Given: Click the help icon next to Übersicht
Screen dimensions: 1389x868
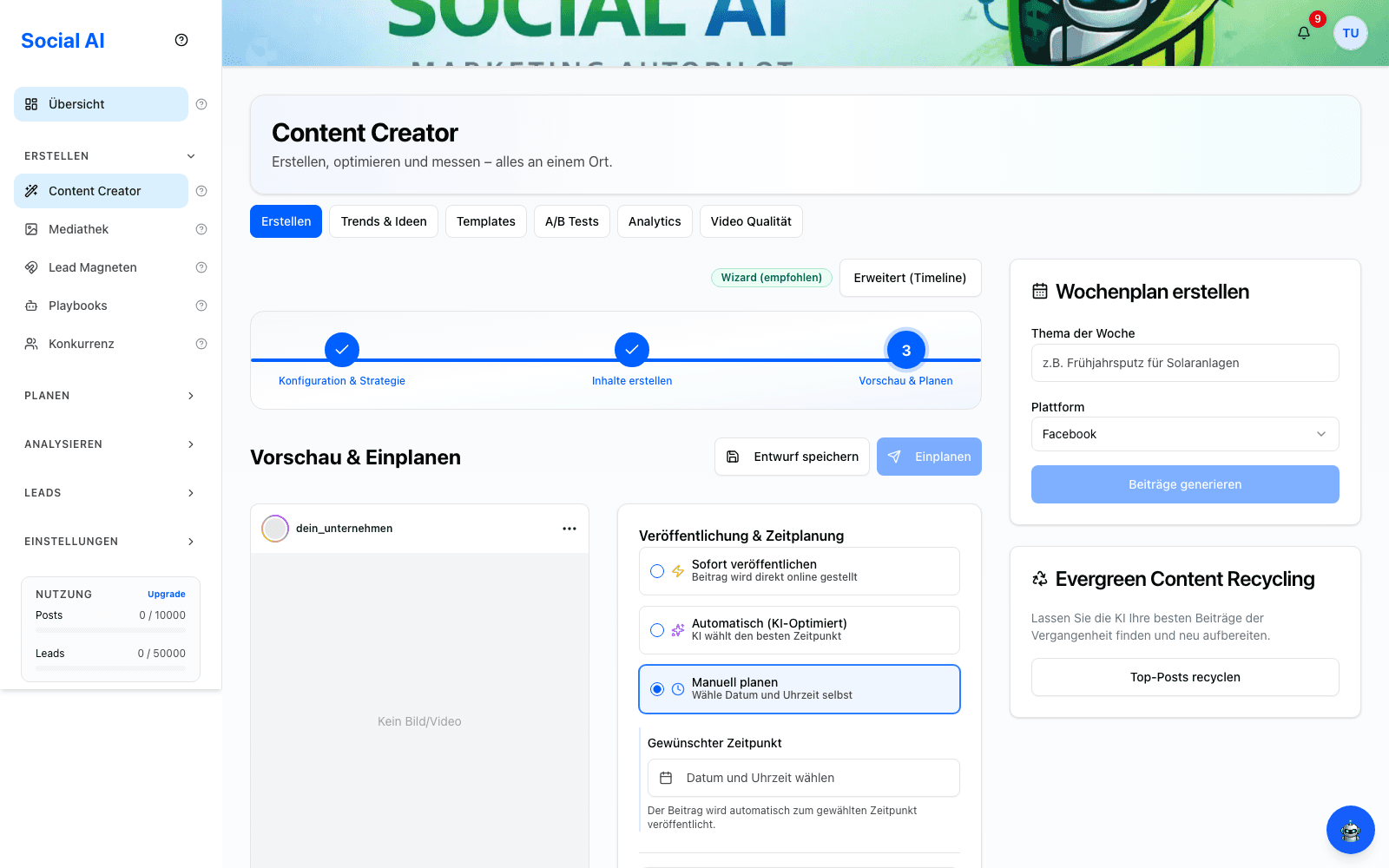Looking at the screenshot, I should coord(201,104).
